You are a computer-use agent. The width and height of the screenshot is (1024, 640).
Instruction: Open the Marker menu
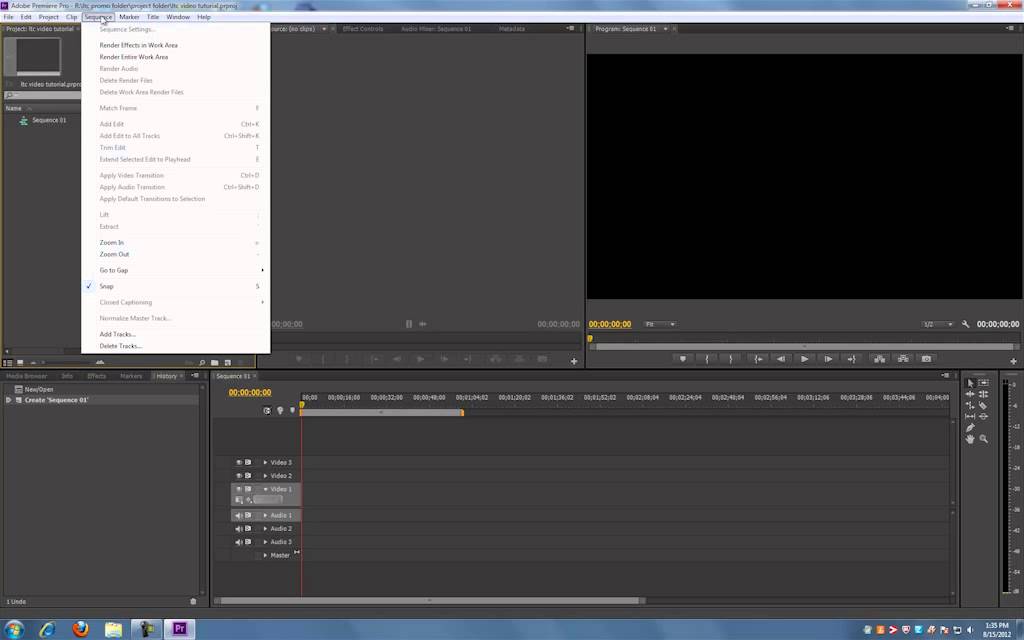tap(129, 17)
